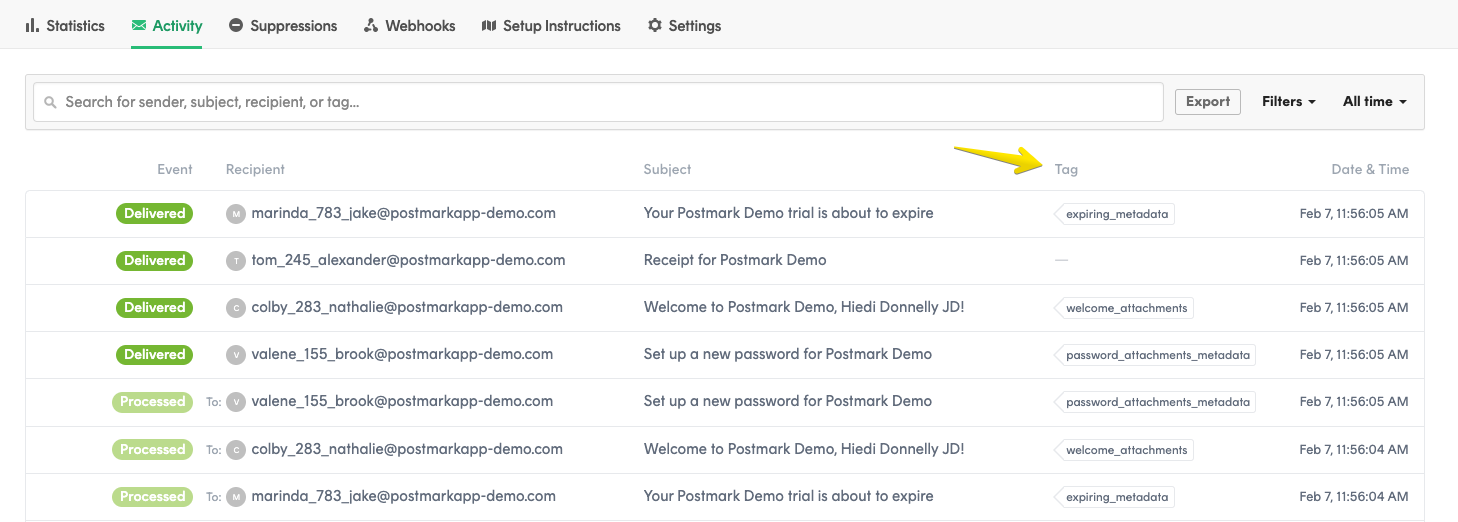The width and height of the screenshot is (1458, 522).
Task: Click the Setup Instructions map icon
Action: tap(489, 26)
